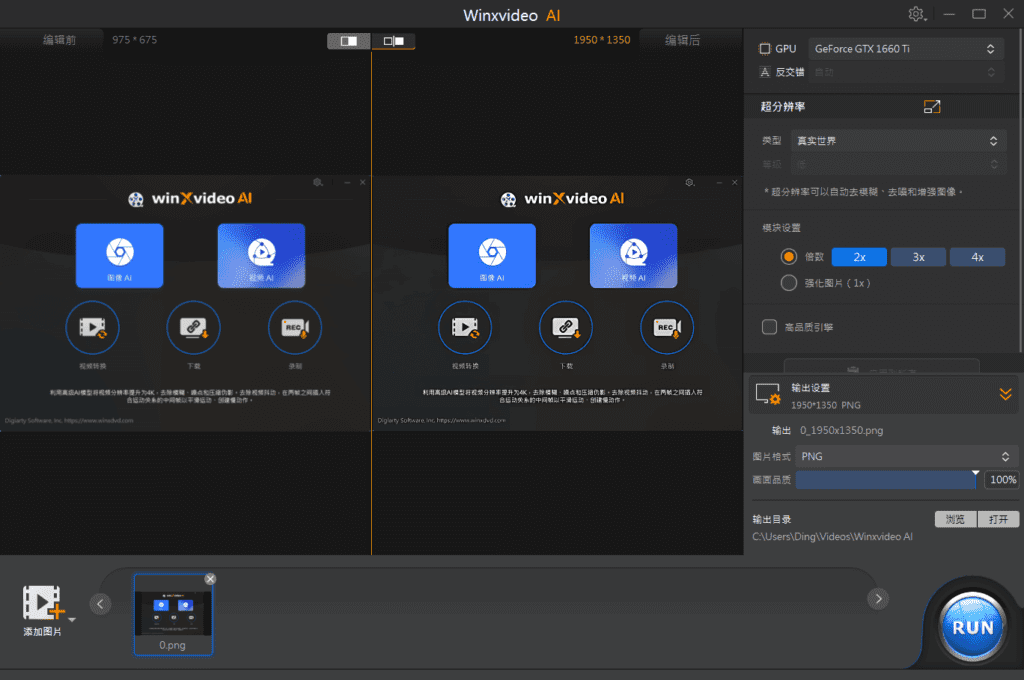Click the 下载 icon in right preview
The height and width of the screenshot is (680, 1024).
(566, 327)
